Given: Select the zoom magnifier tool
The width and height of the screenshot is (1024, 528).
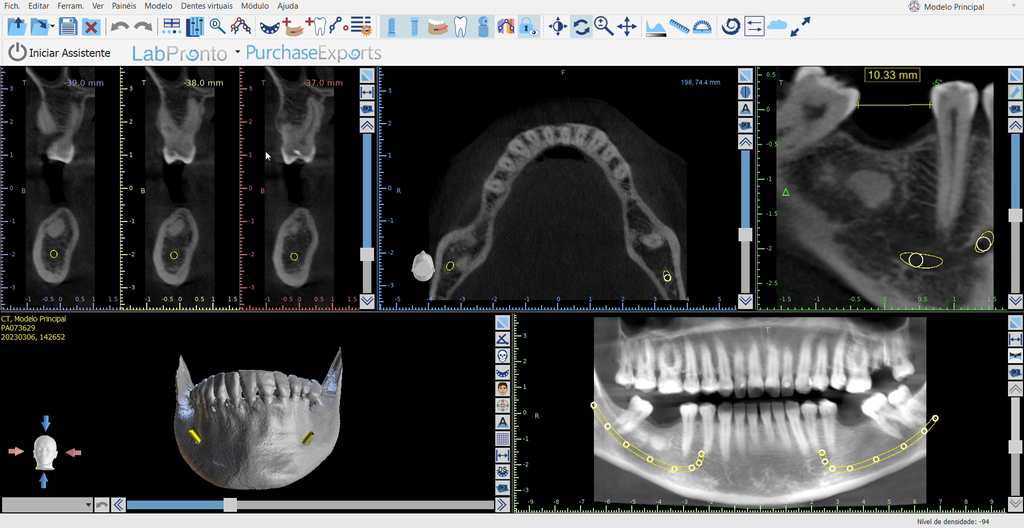Looking at the screenshot, I should (603, 27).
